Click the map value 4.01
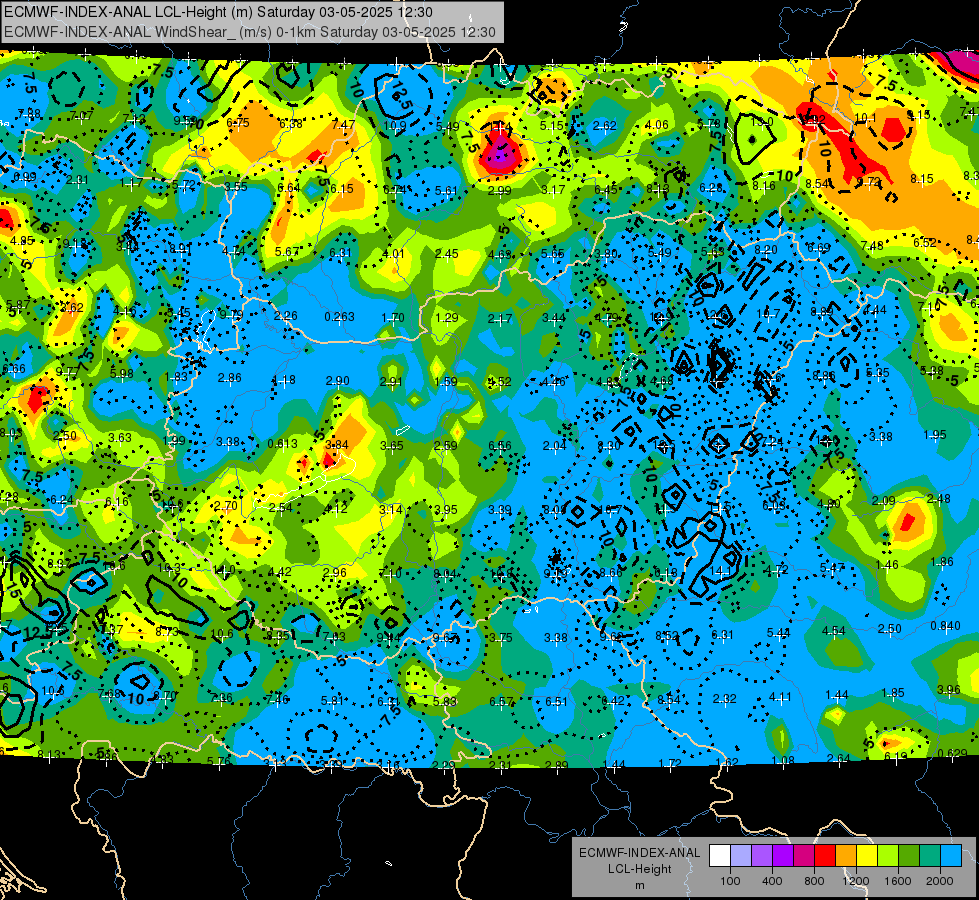The image size is (979, 900). pos(393,254)
